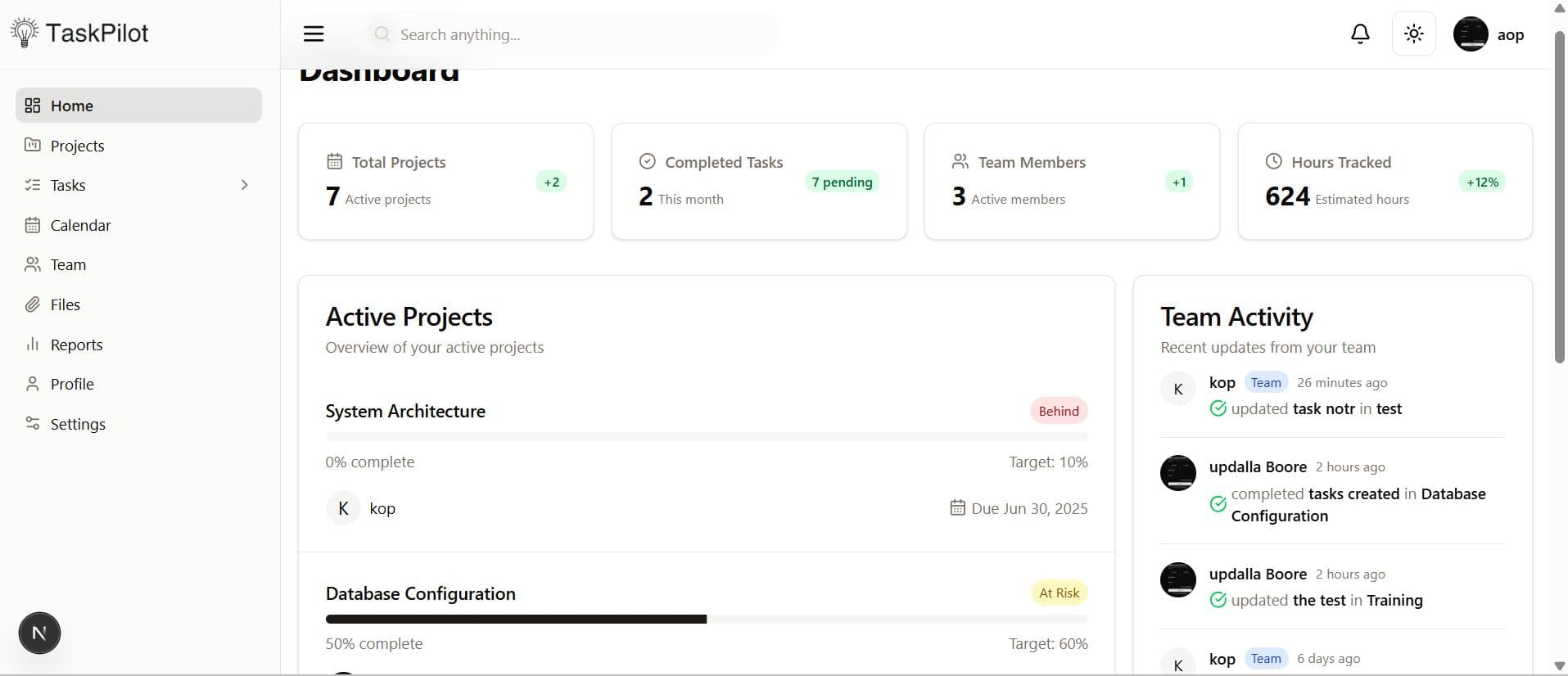This screenshot has width=1568, height=676.
Task: Click checkmark icon beside completed tasks created
Action: pyautogui.click(x=1218, y=504)
